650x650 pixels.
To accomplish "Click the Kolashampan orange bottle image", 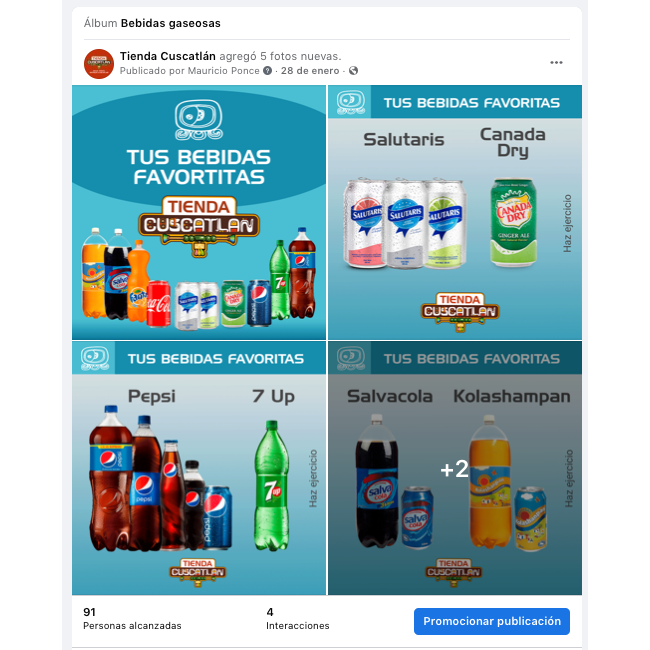I will click(x=489, y=481).
